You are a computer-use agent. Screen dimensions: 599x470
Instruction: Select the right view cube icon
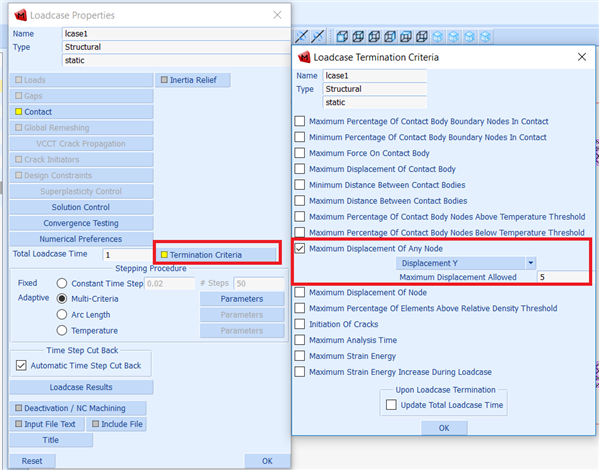[x=390, y=37]
